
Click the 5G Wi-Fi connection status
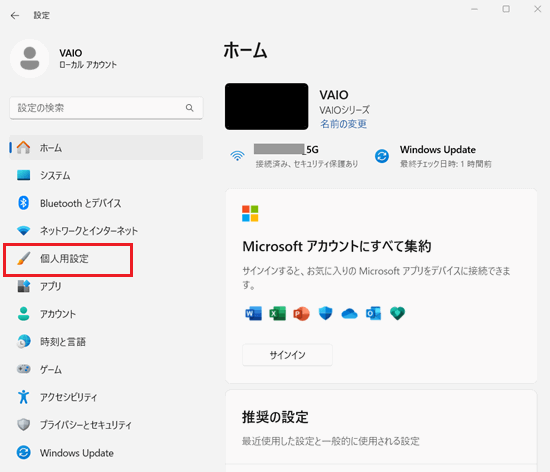tap(294, 156)
